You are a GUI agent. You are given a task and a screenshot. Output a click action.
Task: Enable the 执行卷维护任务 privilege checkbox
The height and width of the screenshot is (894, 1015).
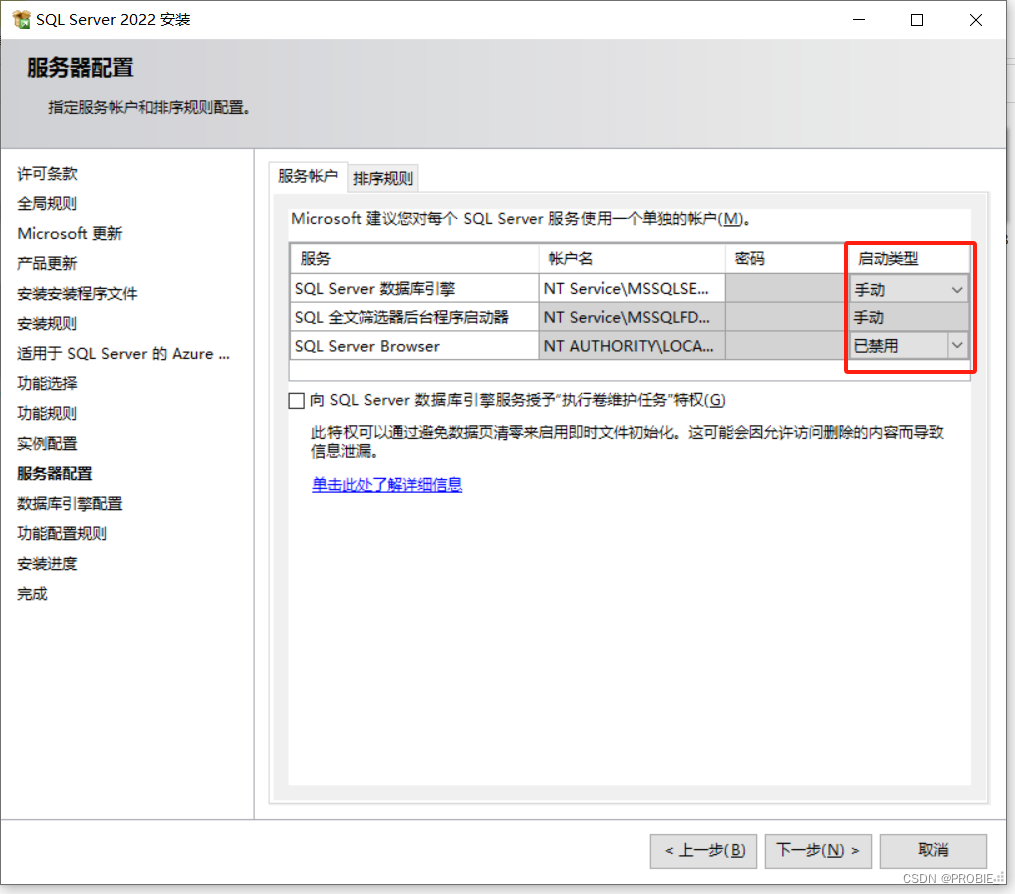296,401
